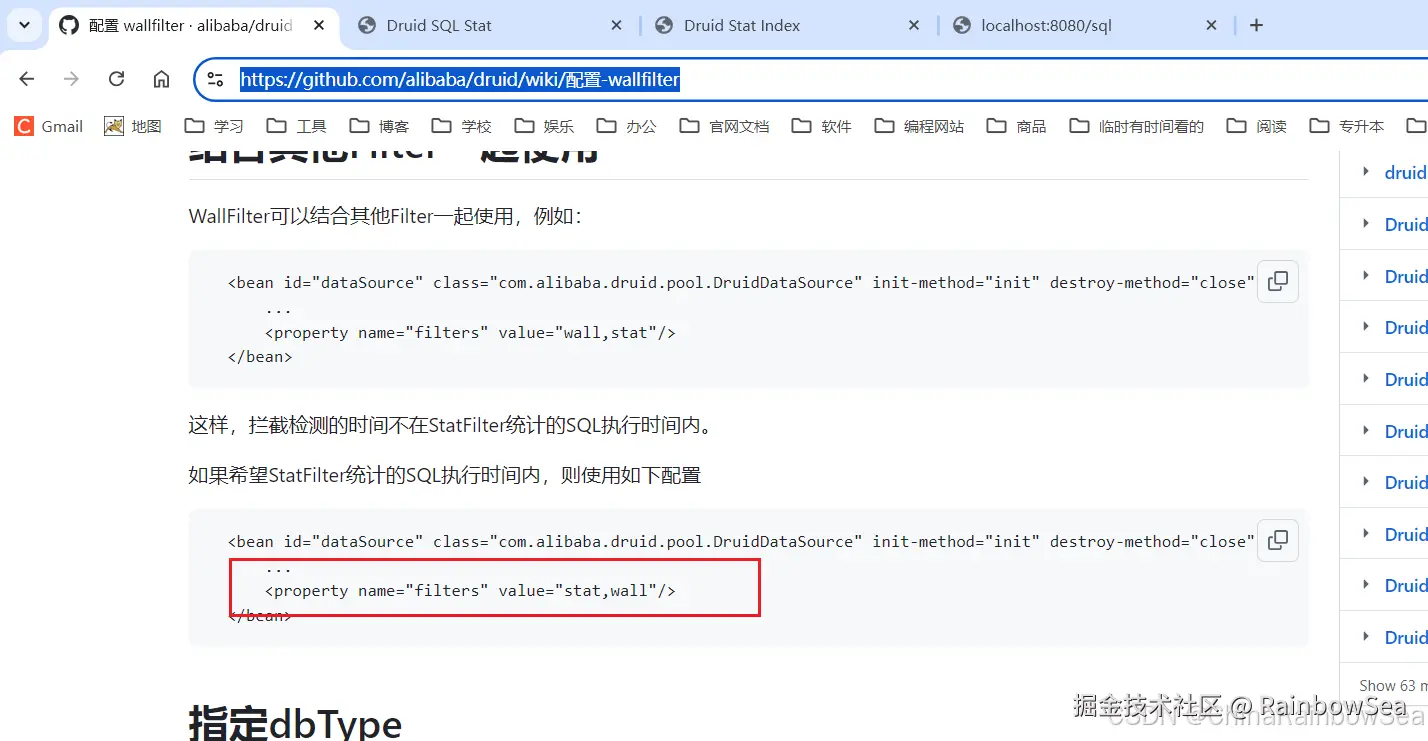1428x741 pixels.
Task: Click the sentence 如果希望StatFilter统计的SQL执行时间内，则使用如下配置
Action: [x=445, y=475]
